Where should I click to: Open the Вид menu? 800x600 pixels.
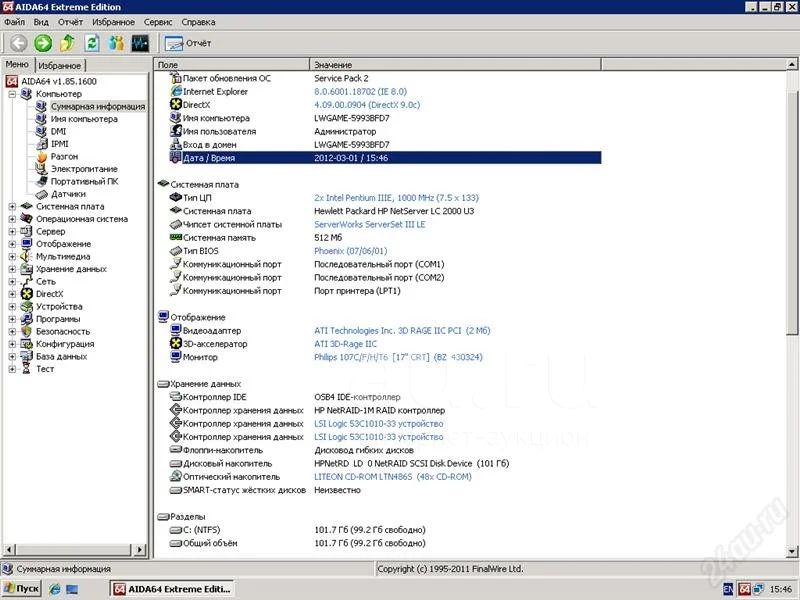[x=41, y=22]
